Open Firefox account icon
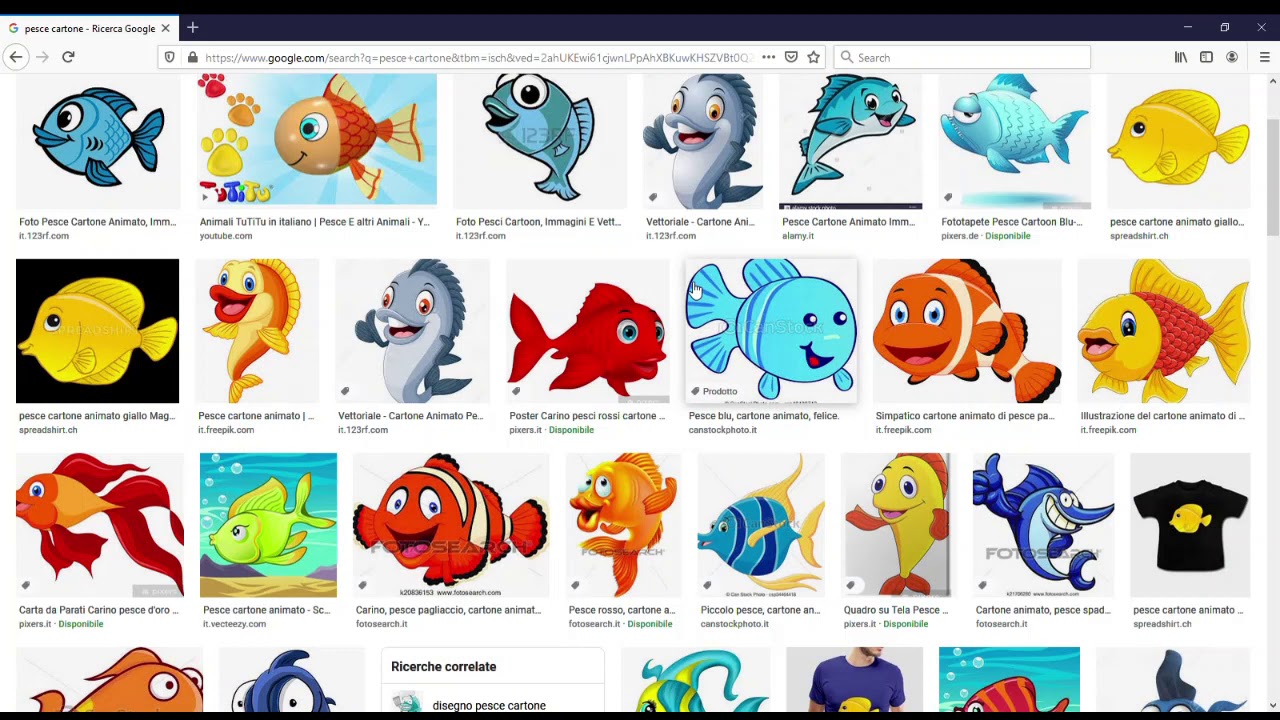This screenshot has width=1280, height=720. [1232, 57]
